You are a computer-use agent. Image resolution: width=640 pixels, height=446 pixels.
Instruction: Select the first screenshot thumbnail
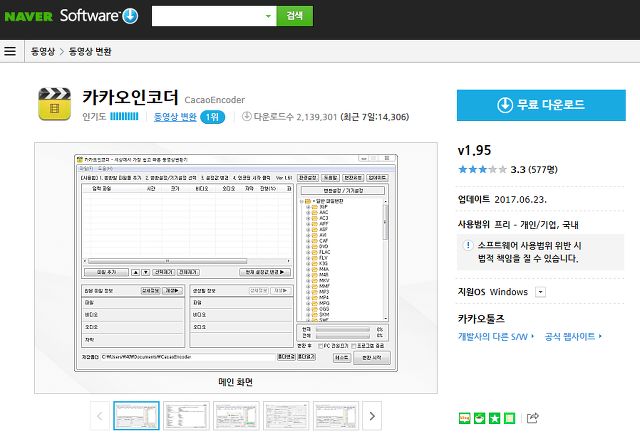(x=136, y=416)
